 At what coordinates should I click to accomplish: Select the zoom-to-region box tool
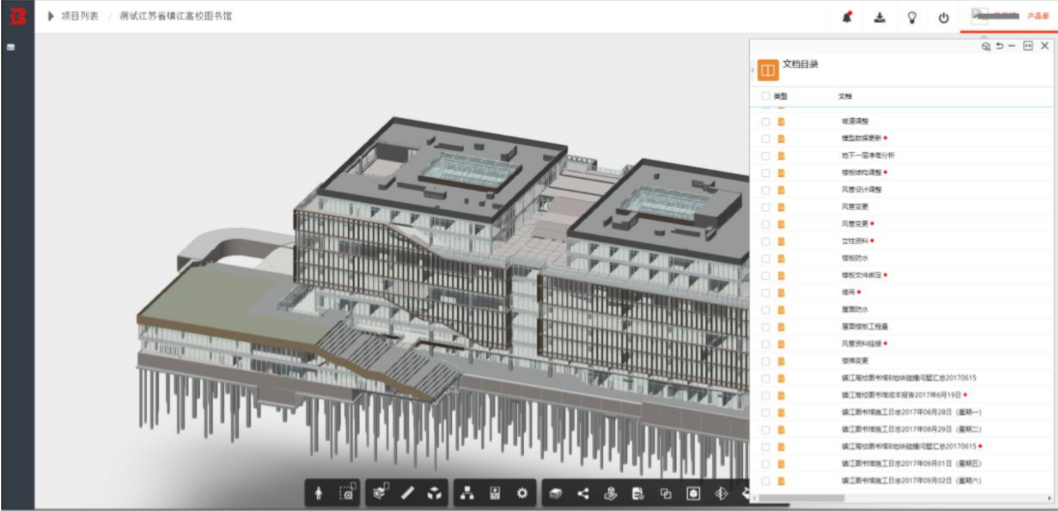(347, 493)
